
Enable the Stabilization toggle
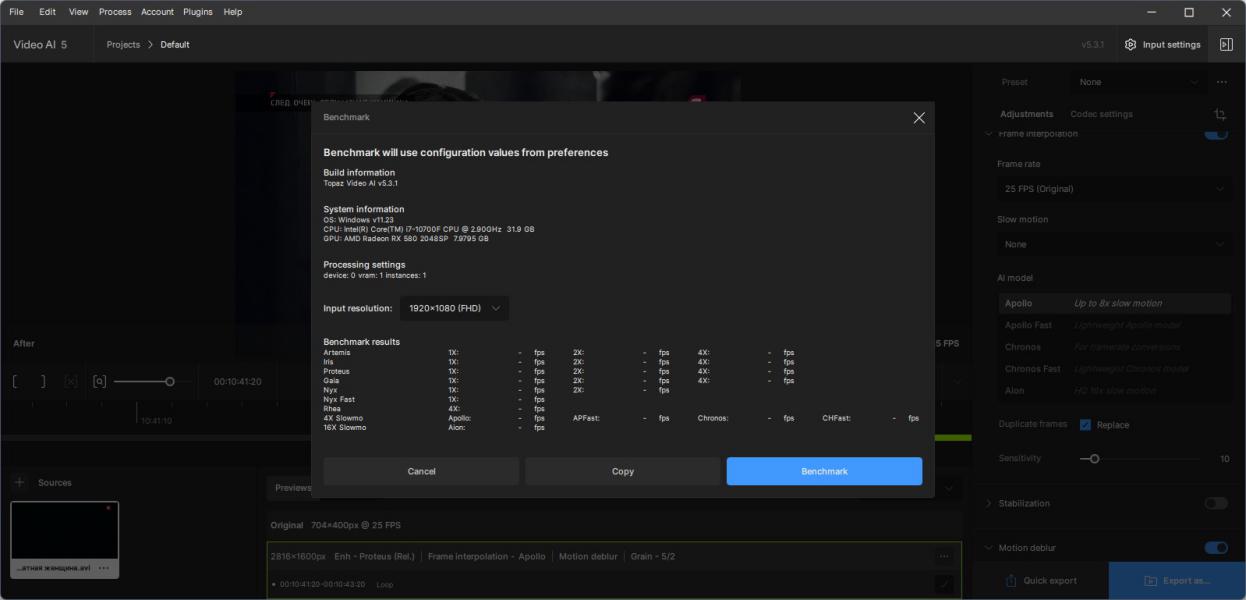click(x=1216, y=504)
